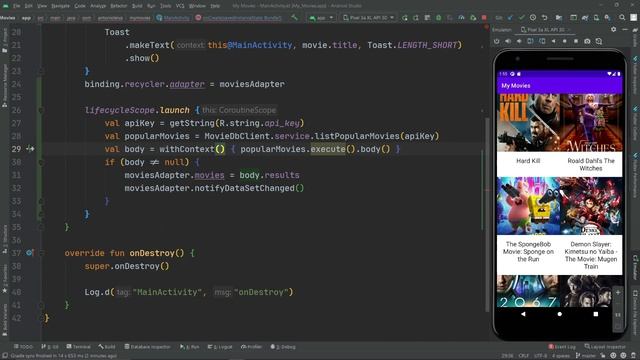
Task: Open the Profiler tool window at bottom
Action: (251, 347)
